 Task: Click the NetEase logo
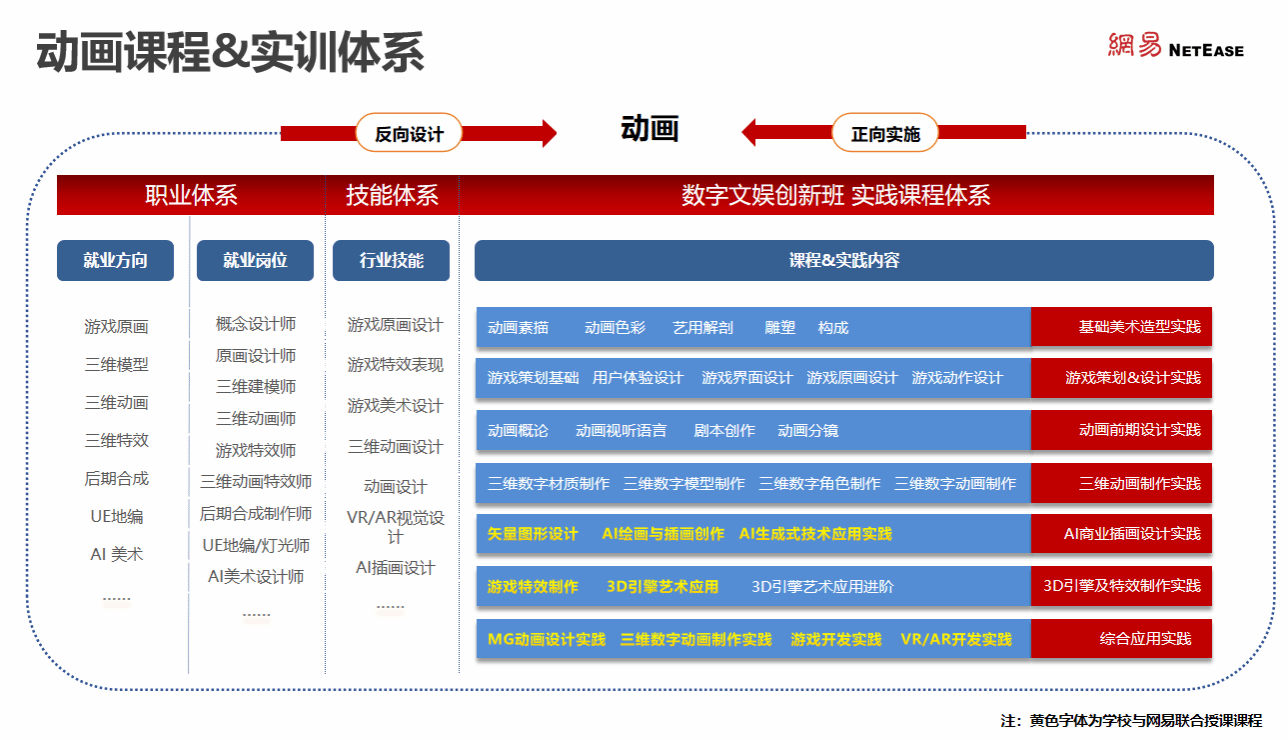tap(1175, 46)
